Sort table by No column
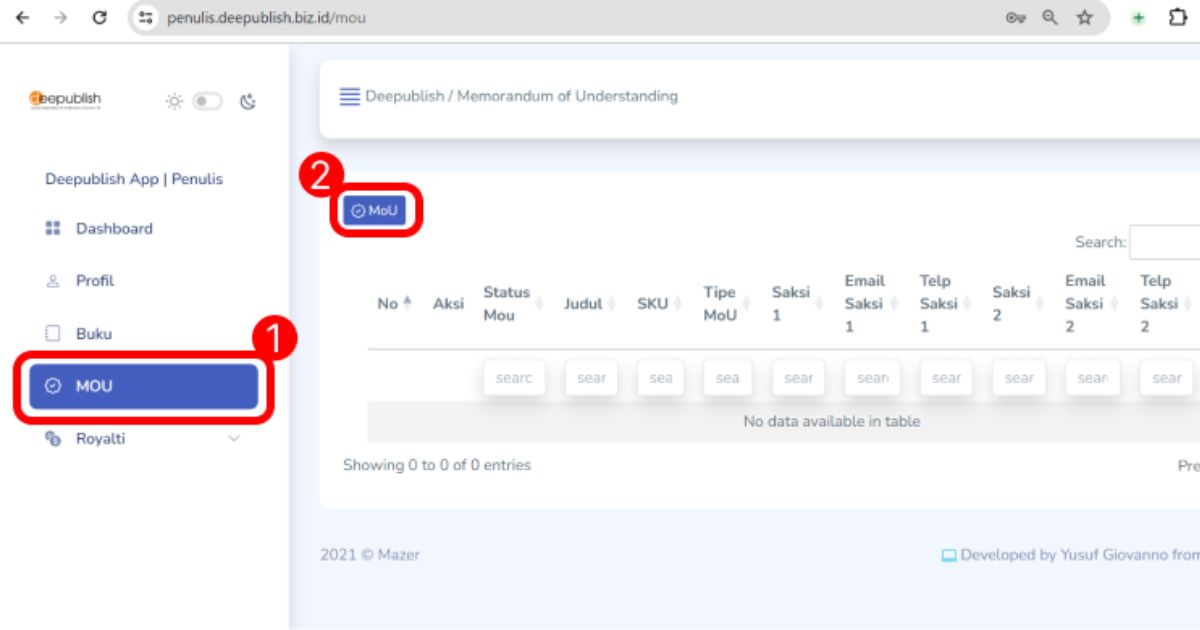 395,304
